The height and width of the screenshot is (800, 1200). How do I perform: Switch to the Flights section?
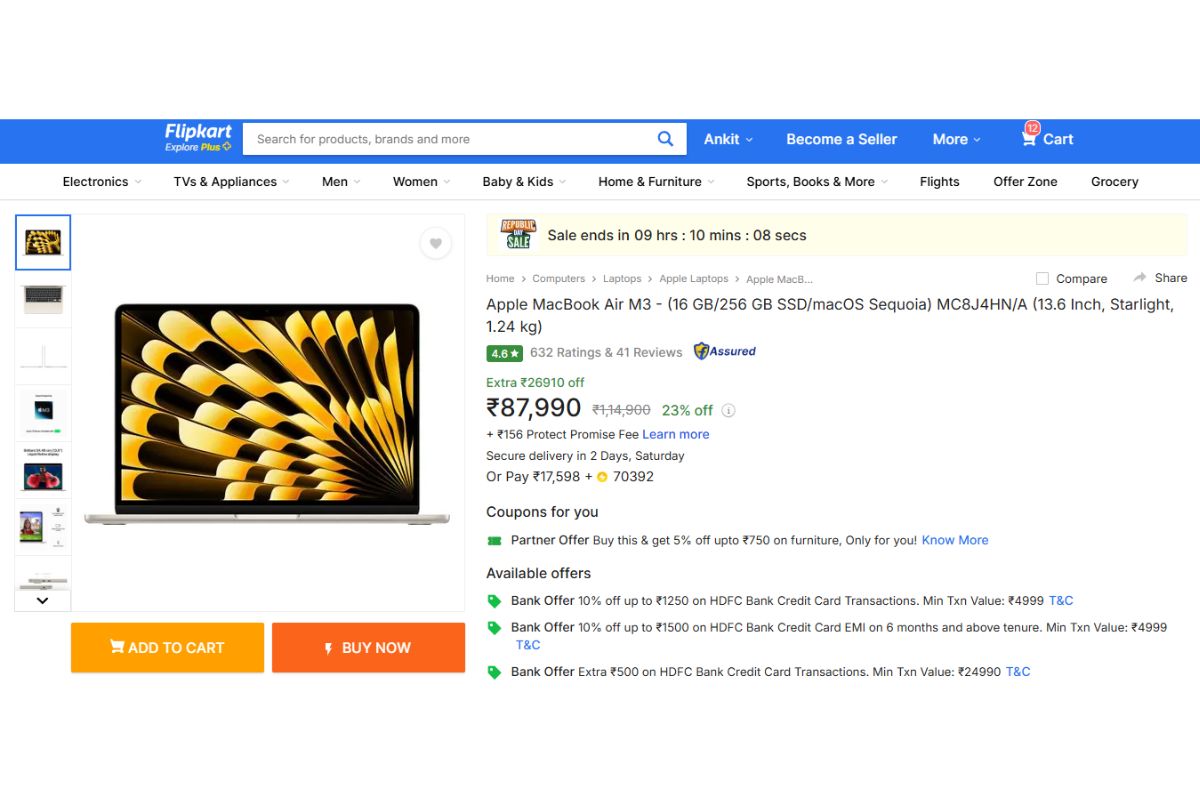click(x=939, y=181)
